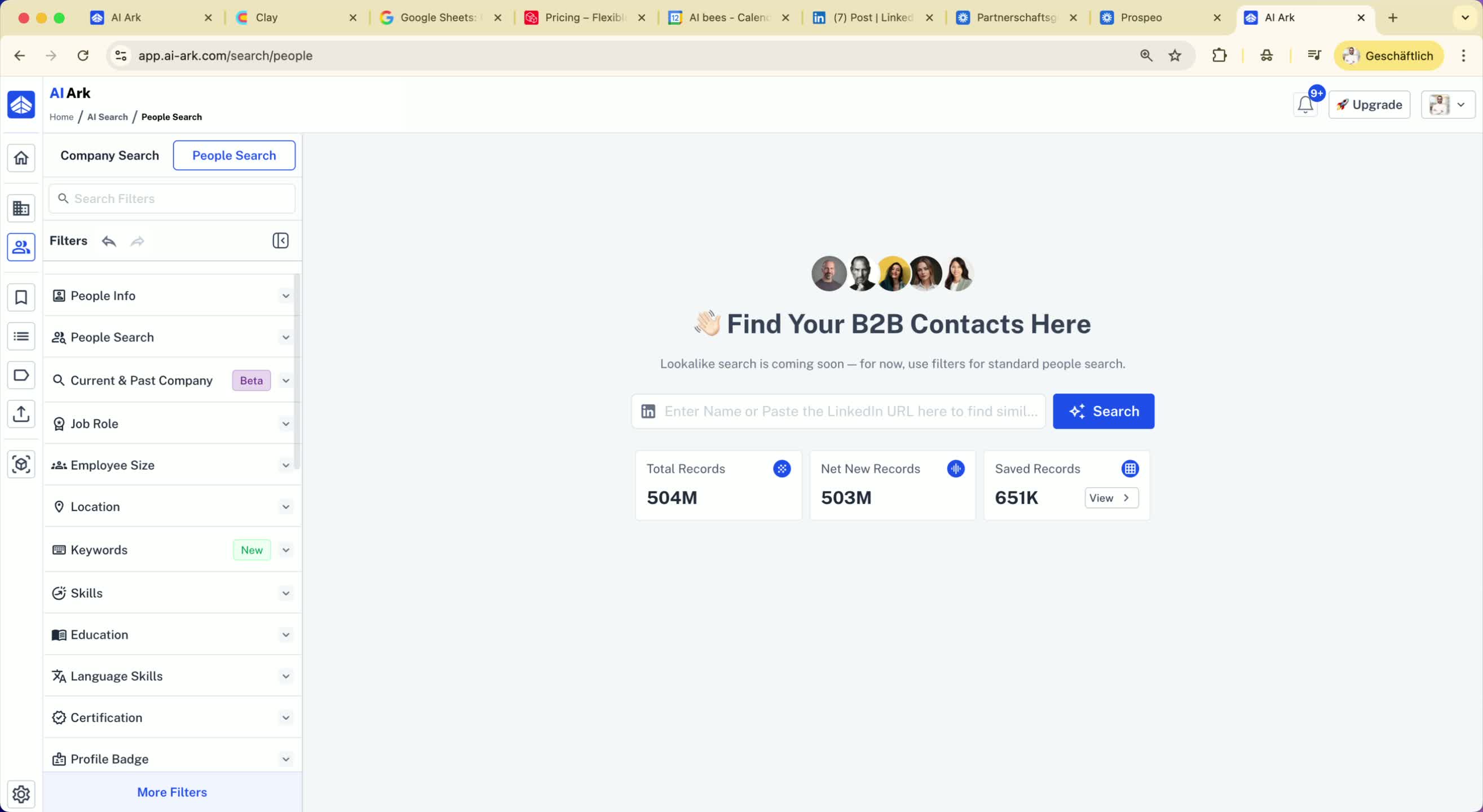The width and height of the screenshot is (1483, 812).
Task: Click the Saved Records grid icon
Action: (x=1129, y=469)
